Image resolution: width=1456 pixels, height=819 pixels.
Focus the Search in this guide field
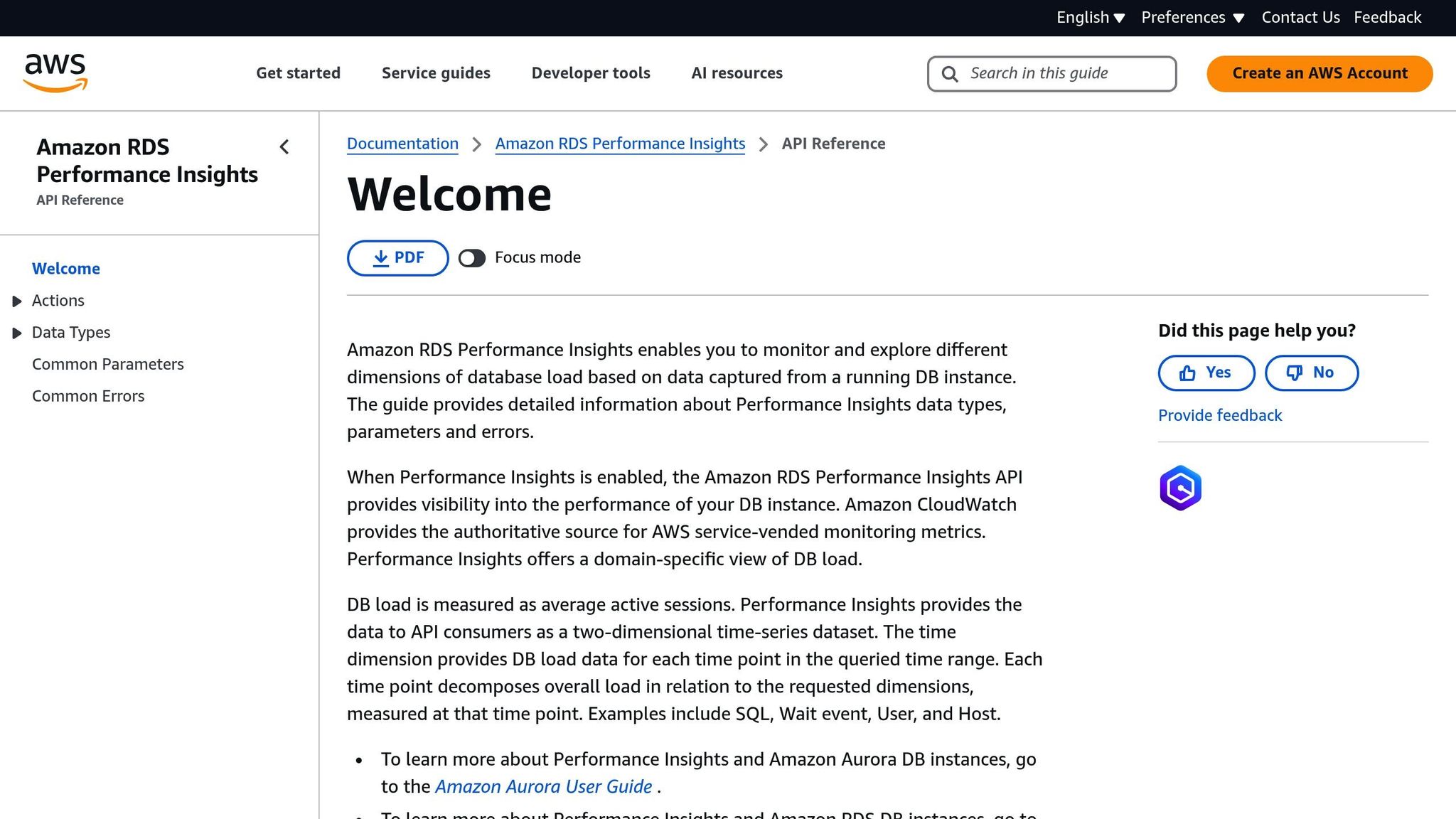pyautogui.click(x=1051, y=74)
